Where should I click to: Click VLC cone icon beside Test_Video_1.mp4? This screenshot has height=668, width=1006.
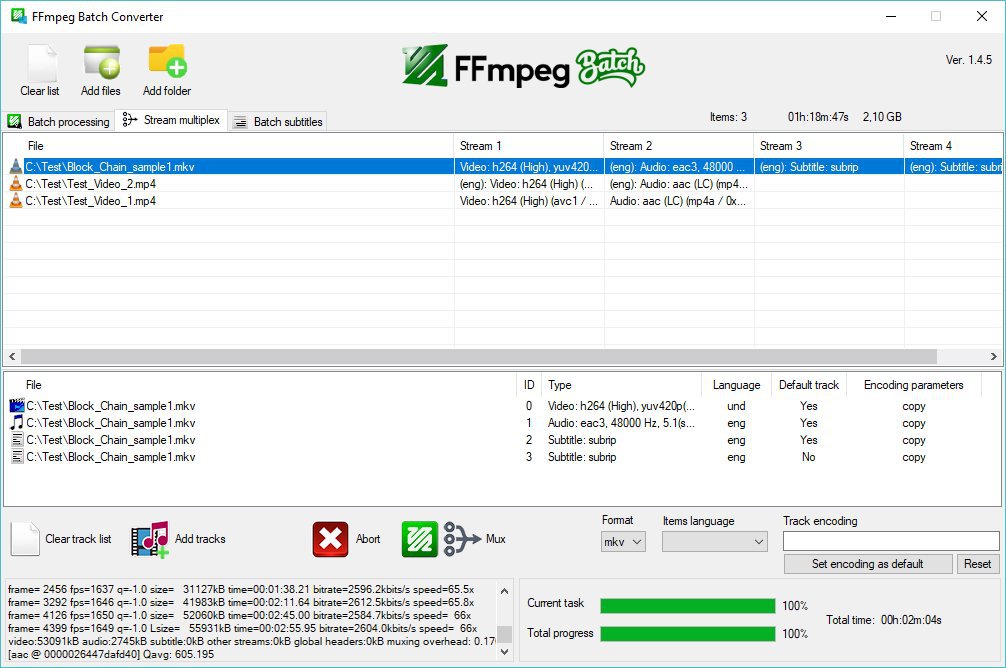click(16, 200)
